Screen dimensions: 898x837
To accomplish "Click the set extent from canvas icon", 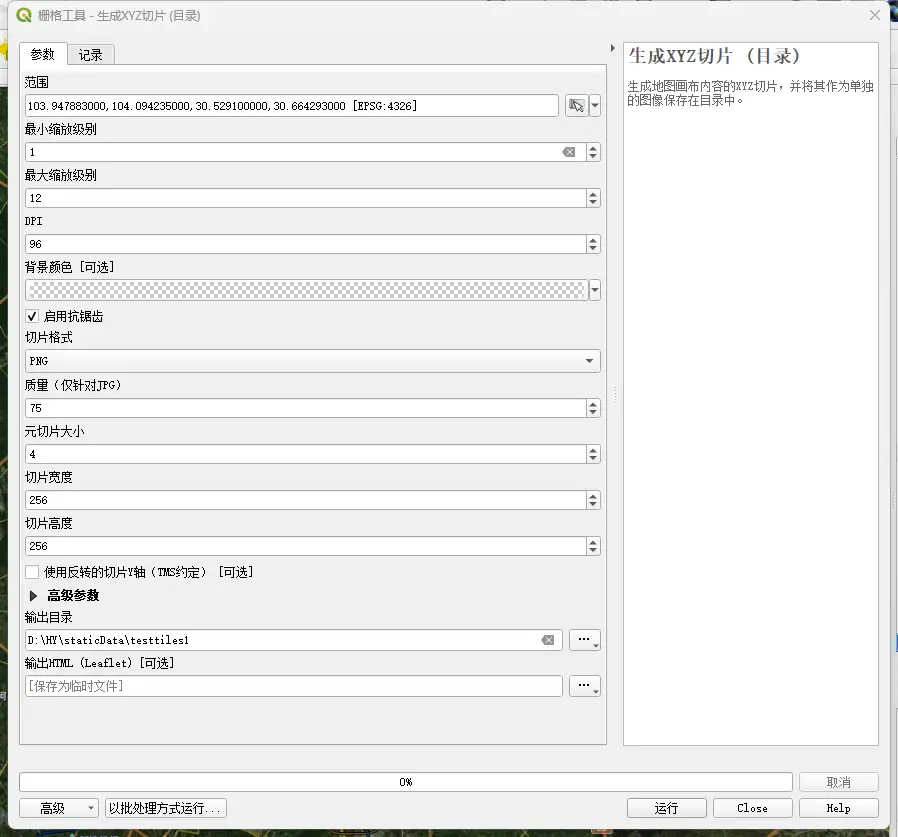I will pos(576,106).
